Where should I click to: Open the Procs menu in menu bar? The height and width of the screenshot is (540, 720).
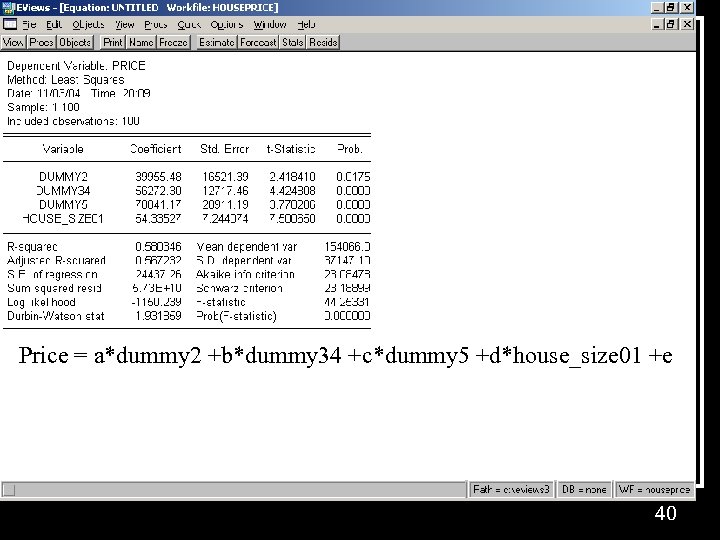coord(156,25)
